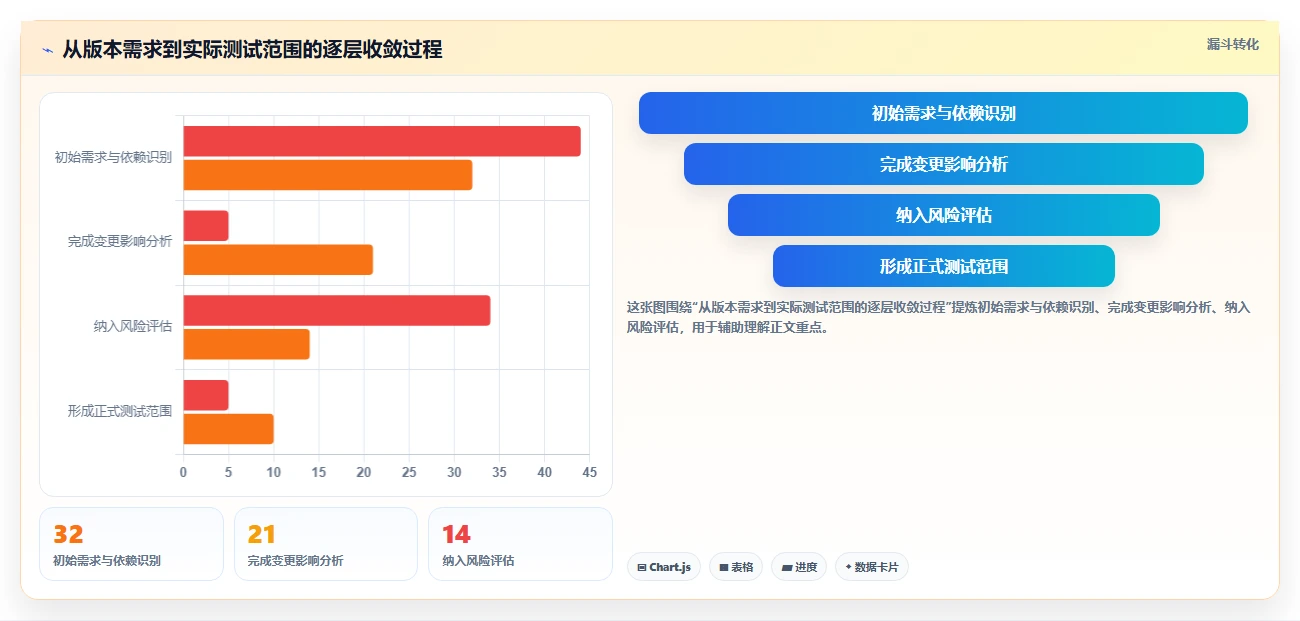Click the 初始需求与依赖识别 chart axis label

[x=113, y=157]
